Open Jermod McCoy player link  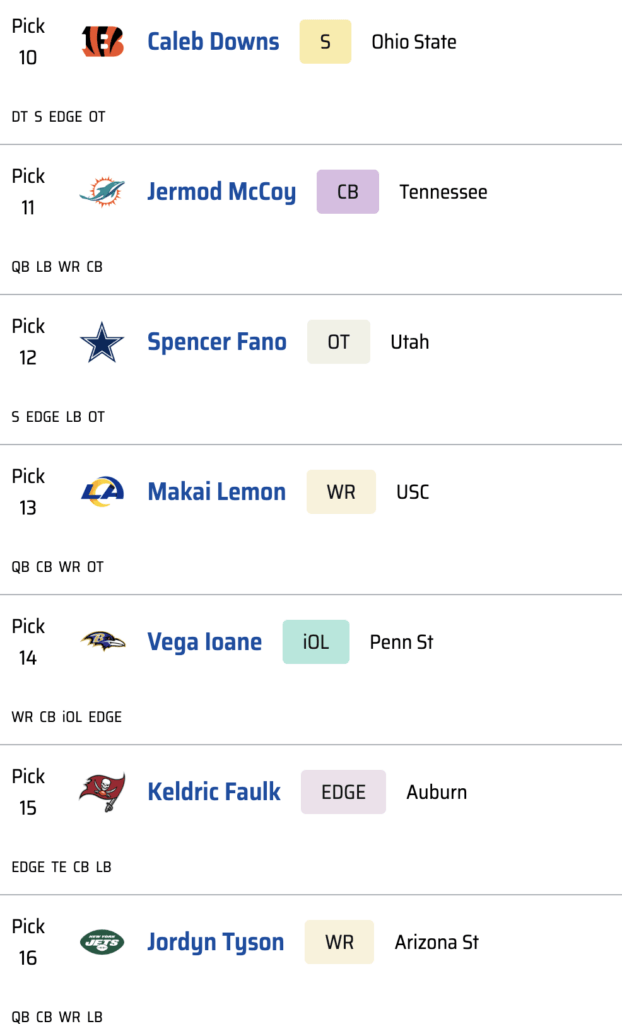pos(221,192)
